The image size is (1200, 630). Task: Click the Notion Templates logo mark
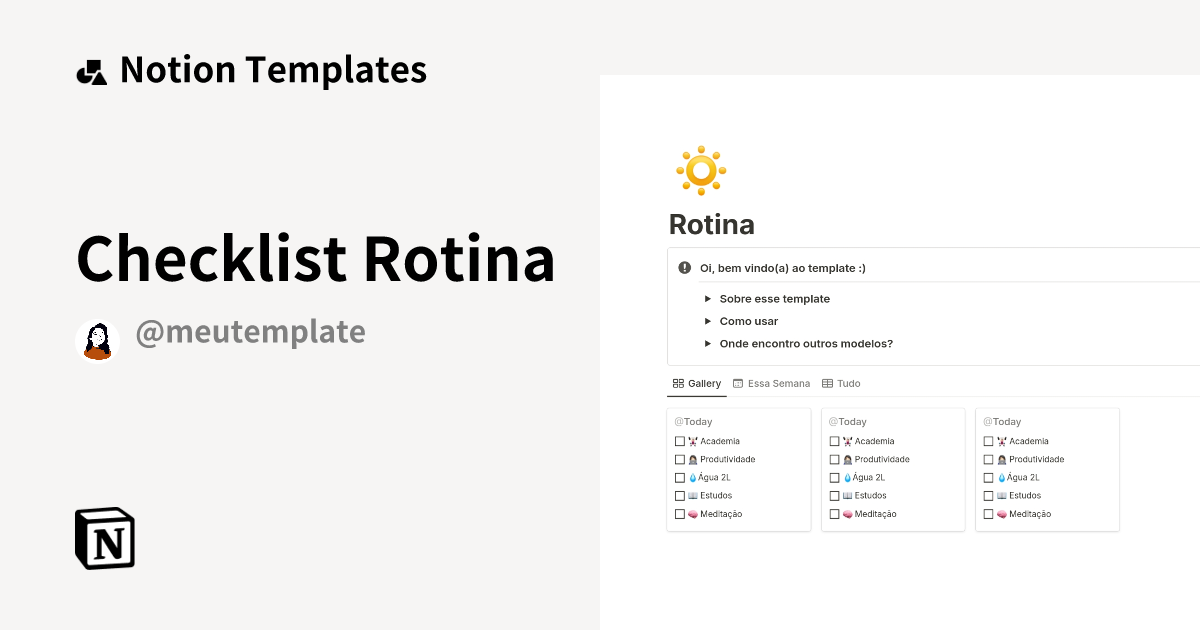91,70
